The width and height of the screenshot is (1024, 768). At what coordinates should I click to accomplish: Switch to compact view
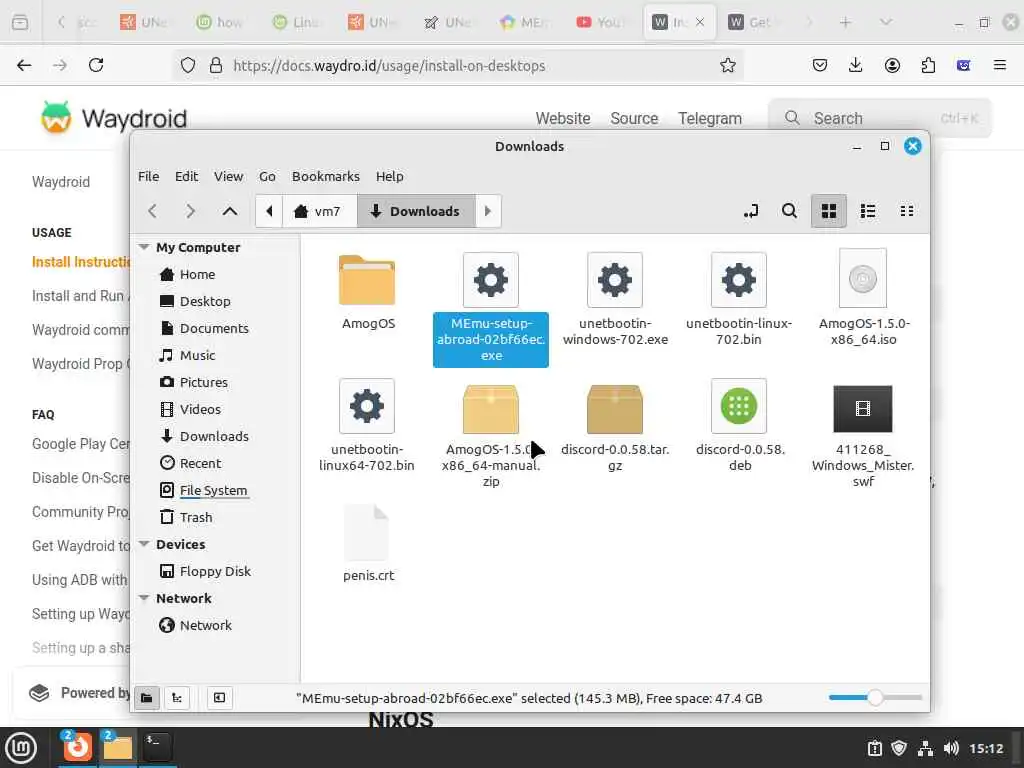[x=907, y=211]
